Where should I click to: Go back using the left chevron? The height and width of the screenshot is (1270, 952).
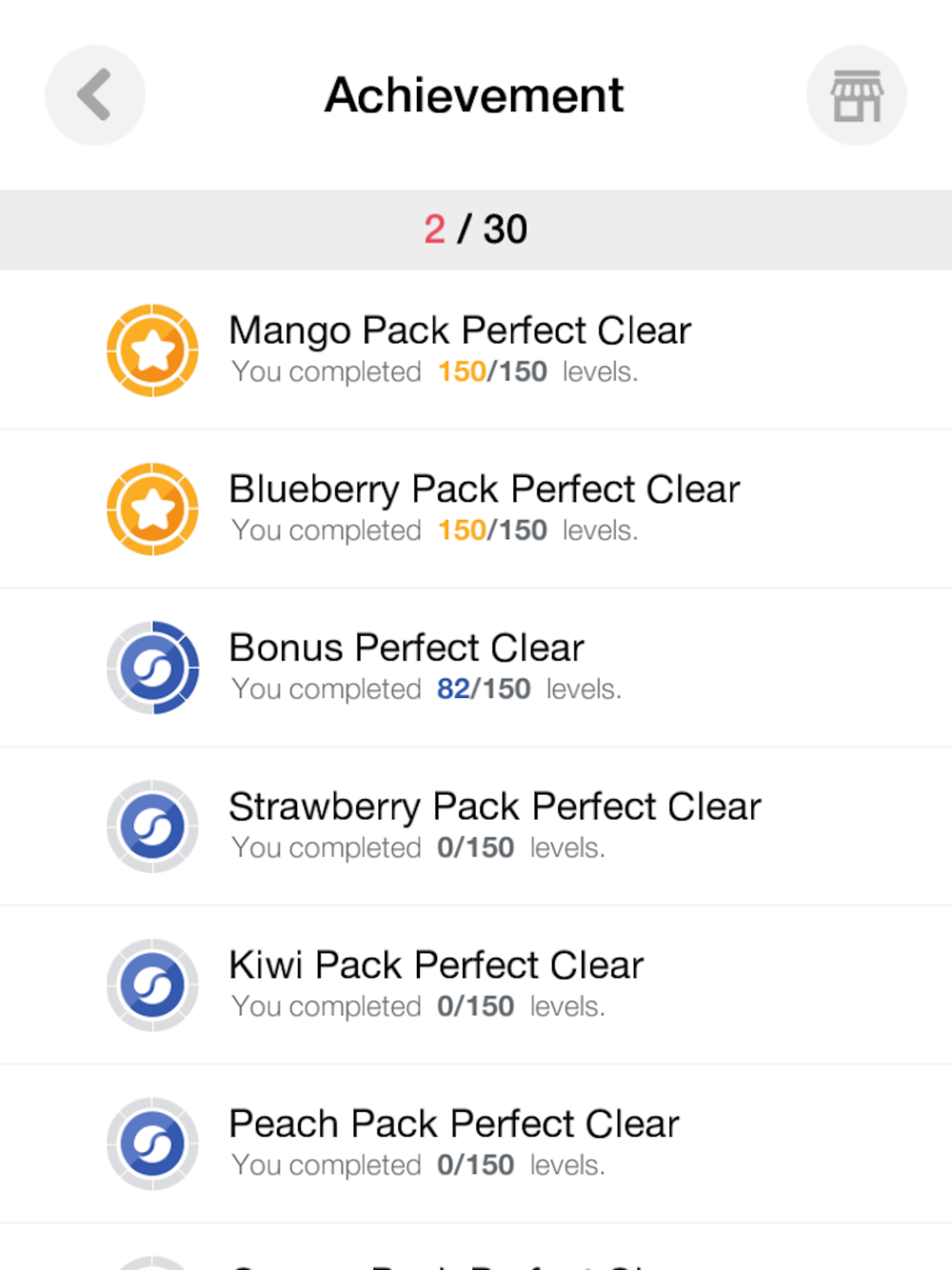[95, 95]
